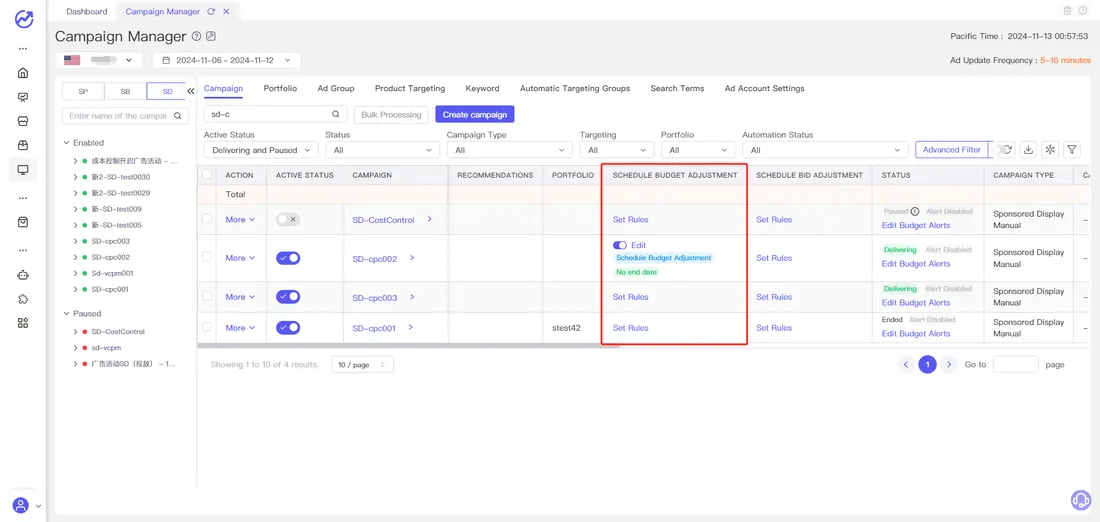The height and width of the screenshot is (522, 1100).
Task: Open the Targeting filter dropdown
Action: coord(617,150)
